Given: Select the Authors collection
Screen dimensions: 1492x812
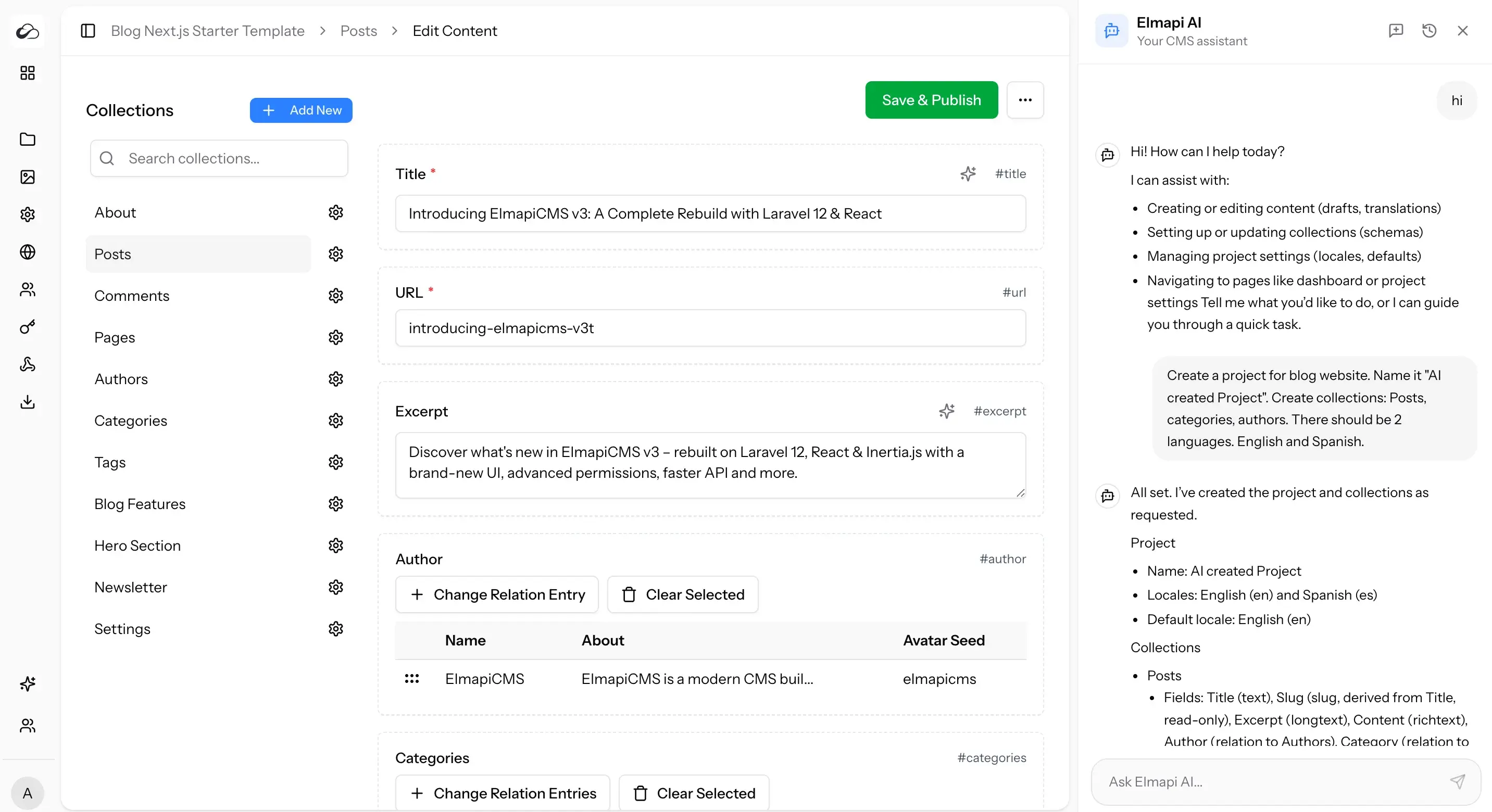Looking at the screenshot, I should tap(198, 379).
